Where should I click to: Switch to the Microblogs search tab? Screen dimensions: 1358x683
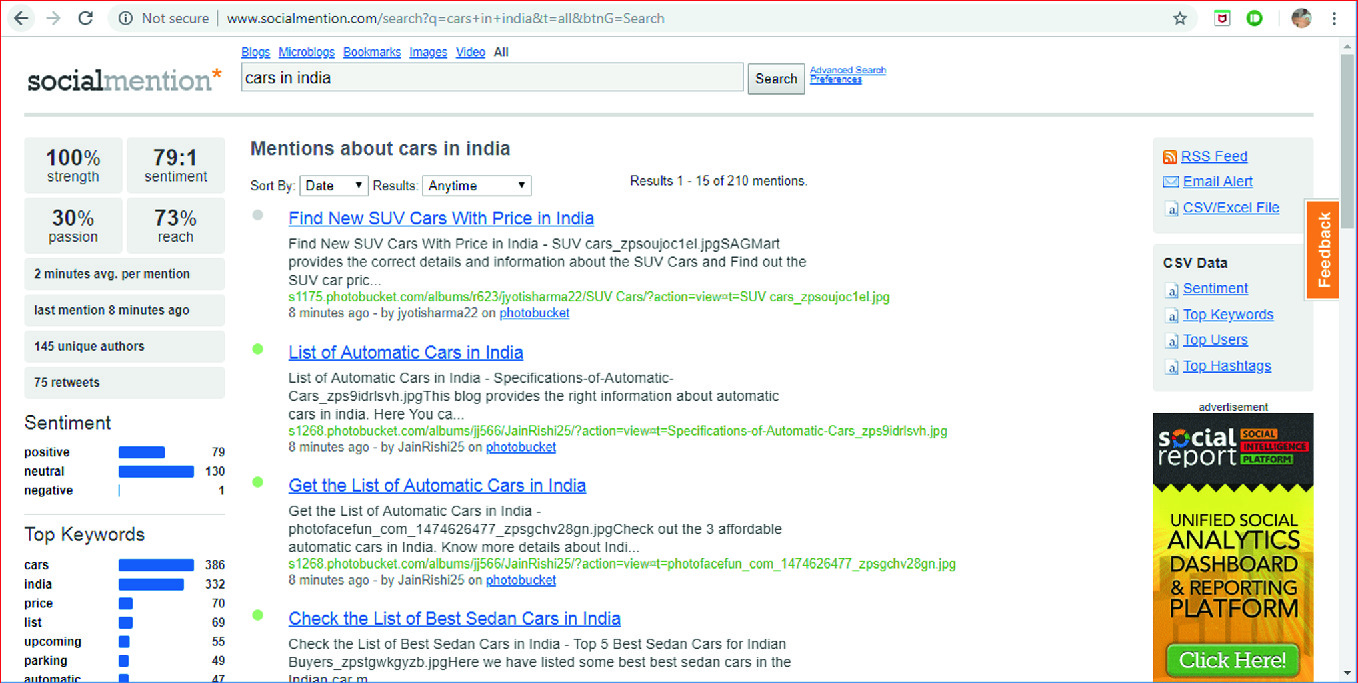(x=307, y=52)
